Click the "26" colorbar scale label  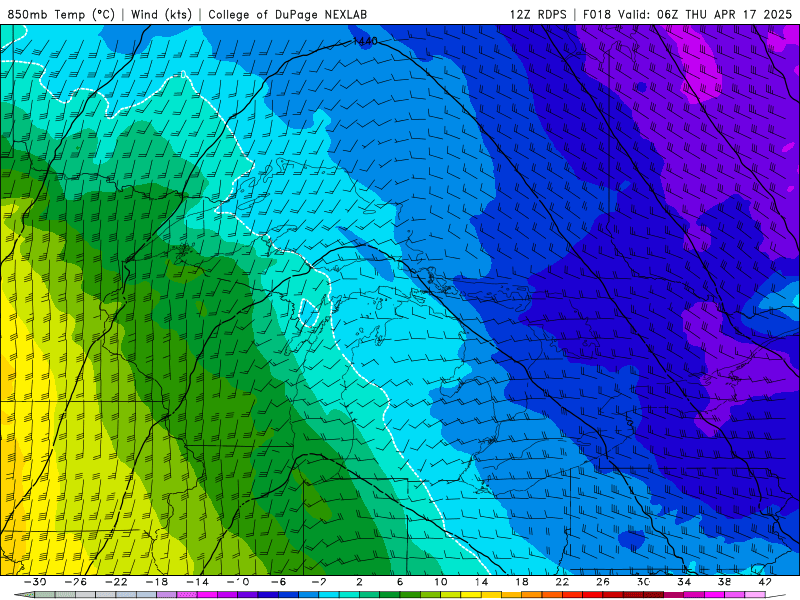(603, 582)
